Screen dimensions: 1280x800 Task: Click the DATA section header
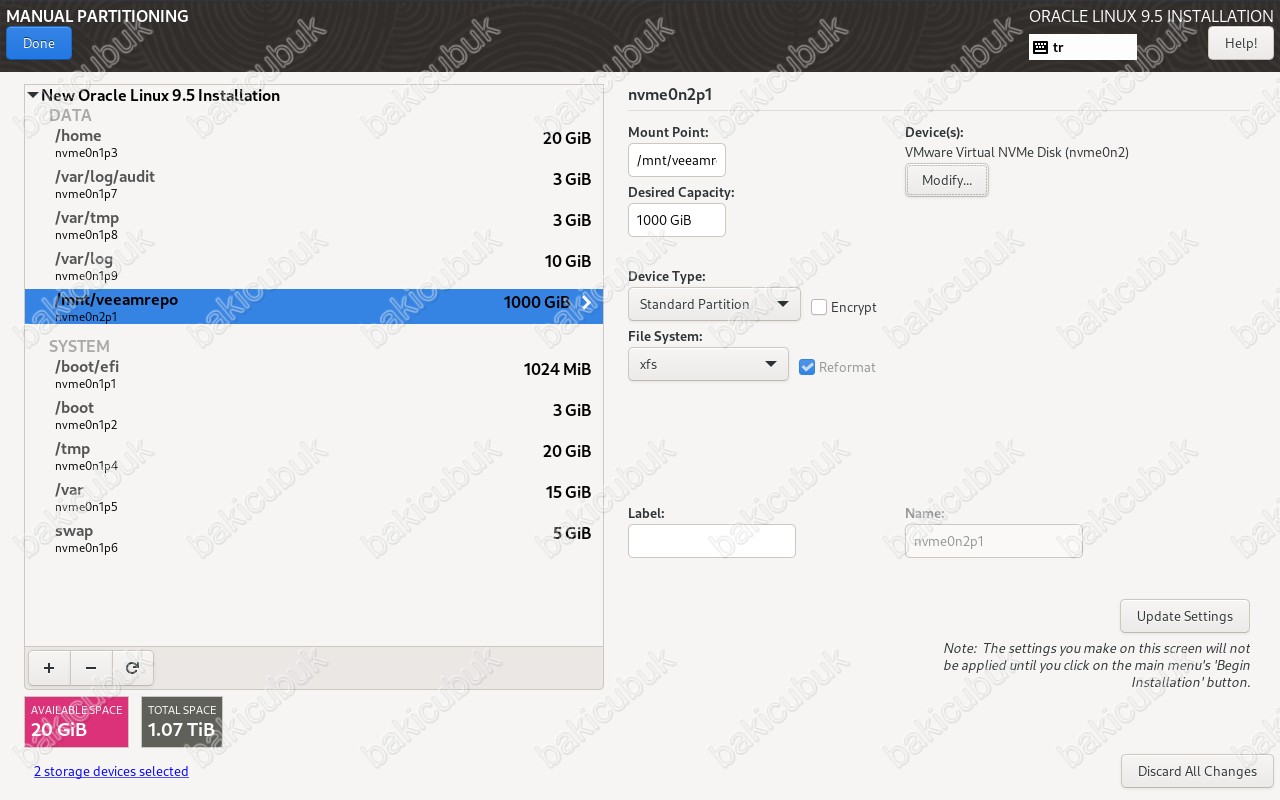pos(70,115)
